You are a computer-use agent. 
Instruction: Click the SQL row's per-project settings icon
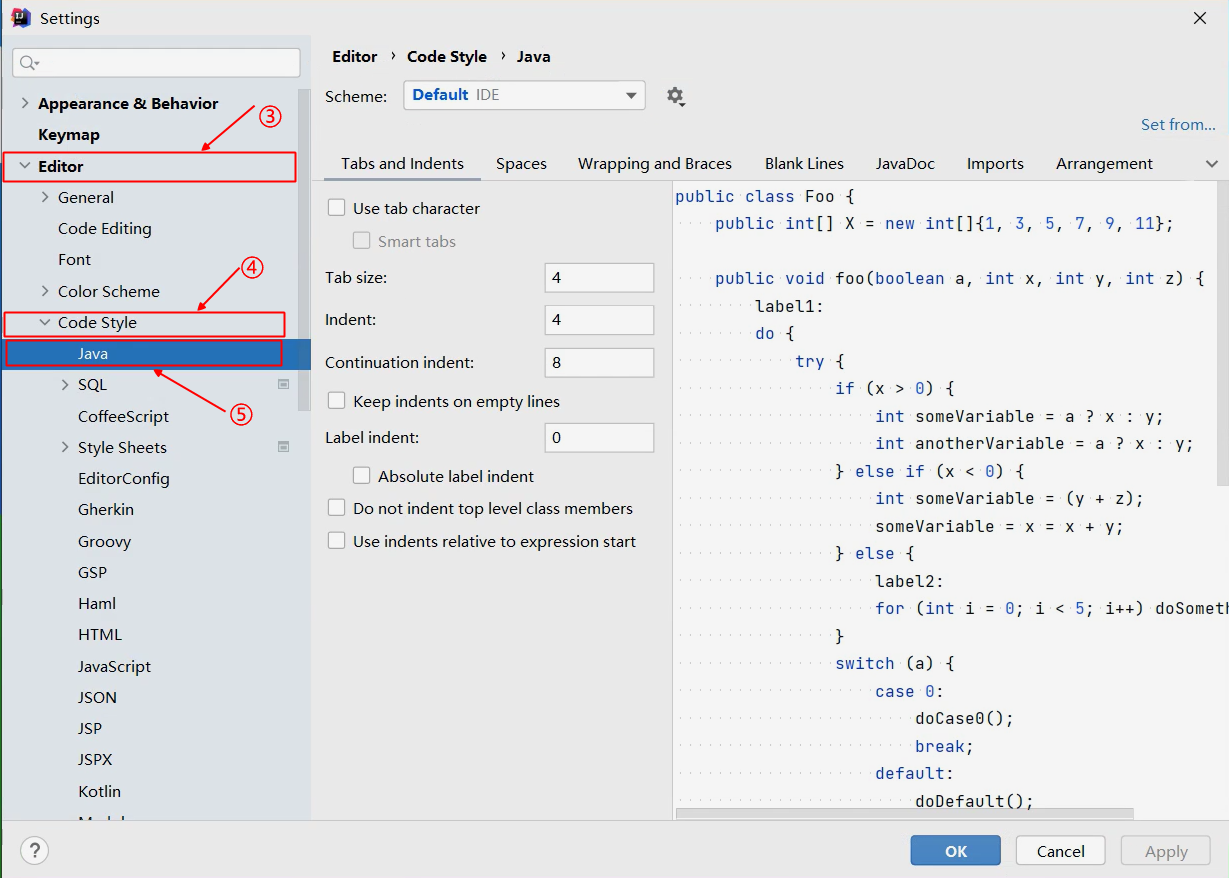tap(283, 385)
